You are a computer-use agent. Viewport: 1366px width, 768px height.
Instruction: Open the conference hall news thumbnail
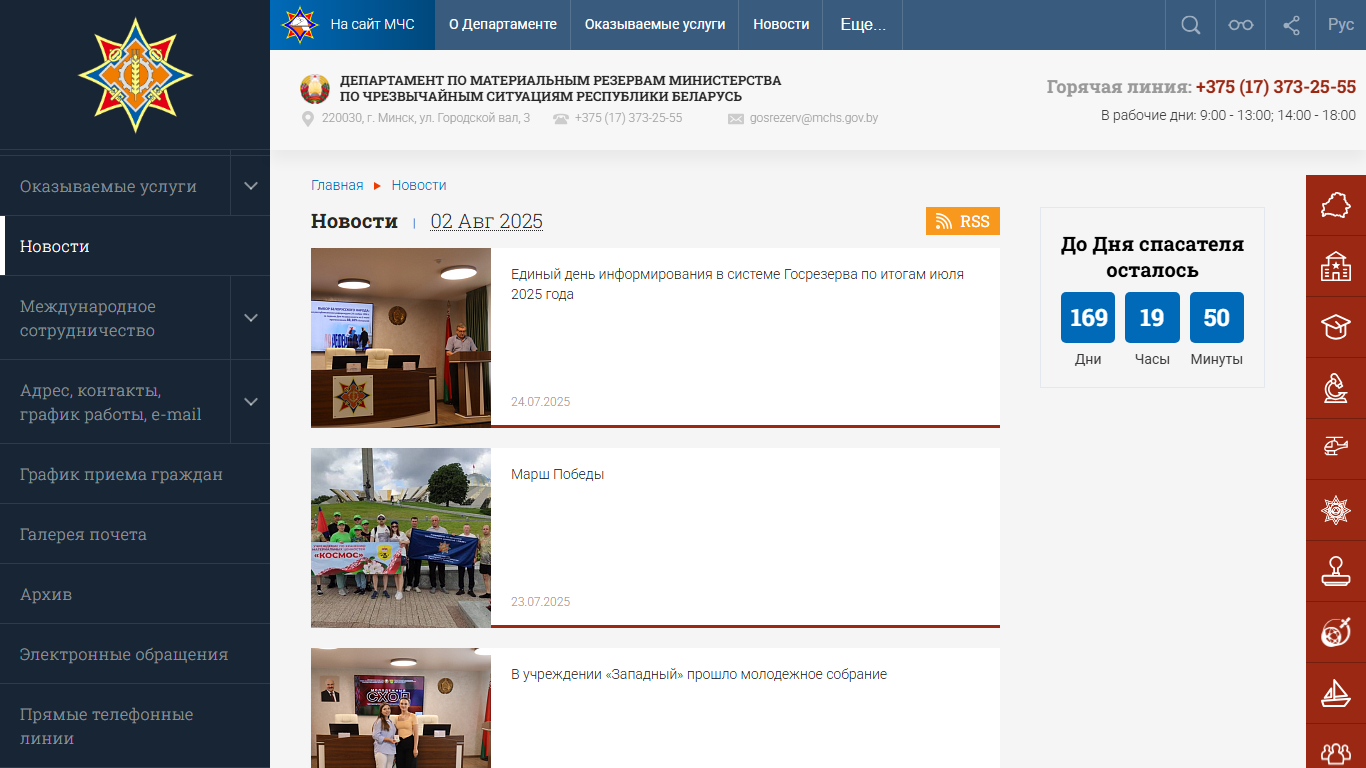click(x=401, y=338)
